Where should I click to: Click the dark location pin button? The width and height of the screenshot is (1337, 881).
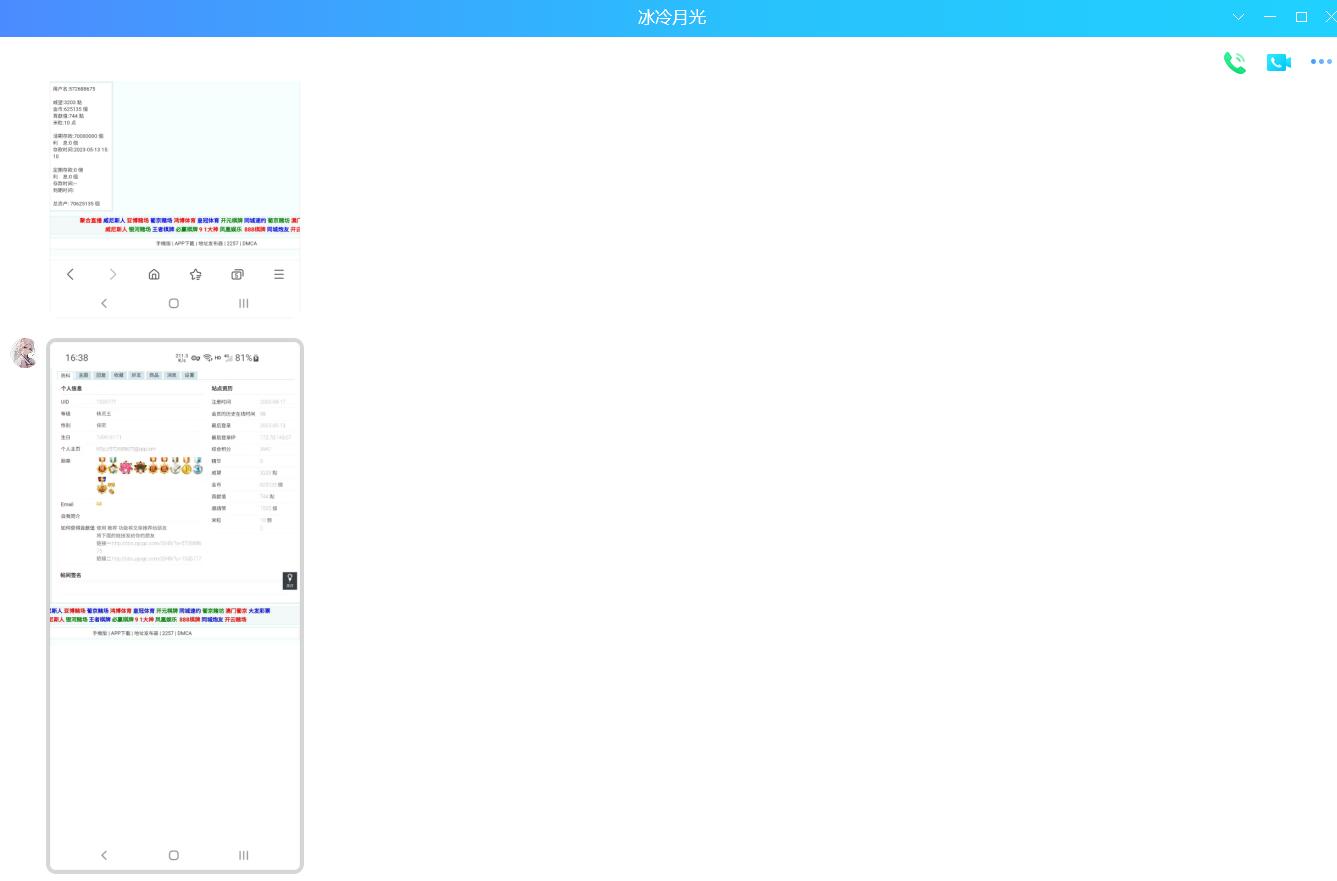(x=290, y=580)
